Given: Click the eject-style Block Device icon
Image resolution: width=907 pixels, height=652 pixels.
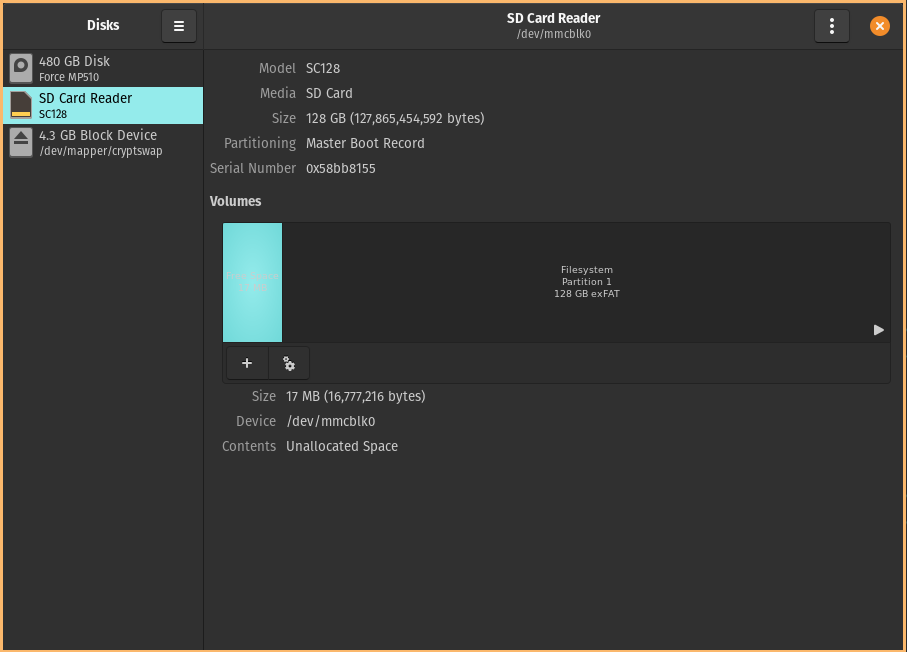Looking at the screenshot, I should click(21, 142).
